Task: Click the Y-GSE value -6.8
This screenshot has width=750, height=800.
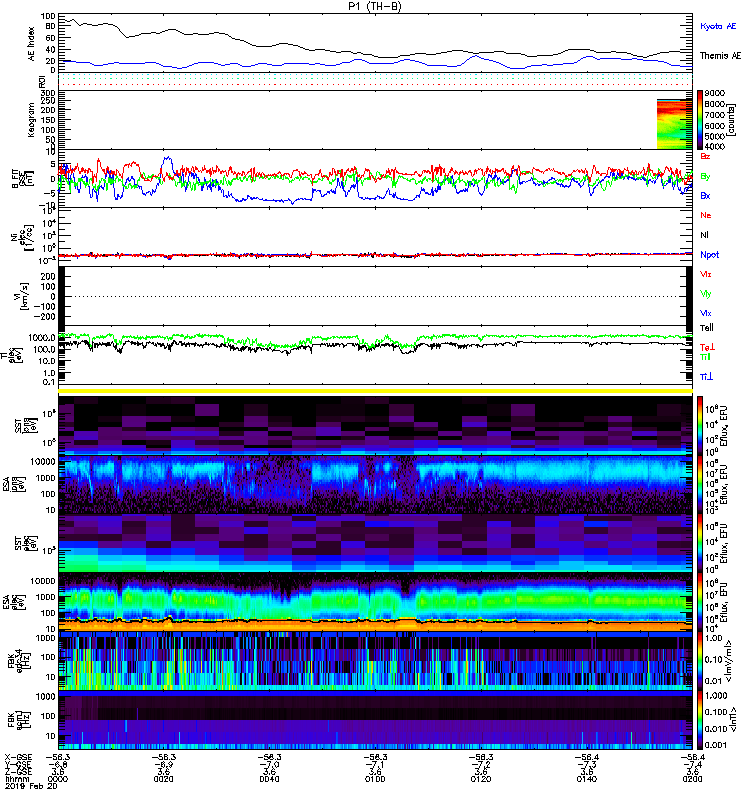Action: pos(58,764)
